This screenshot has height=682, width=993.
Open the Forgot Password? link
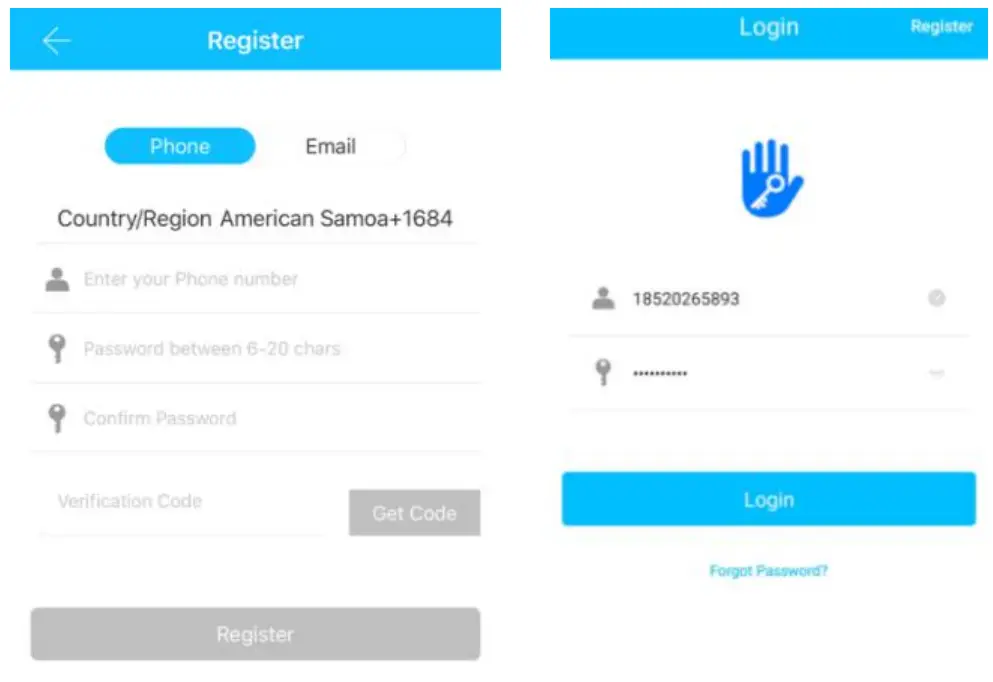click(x=768, y=571)
